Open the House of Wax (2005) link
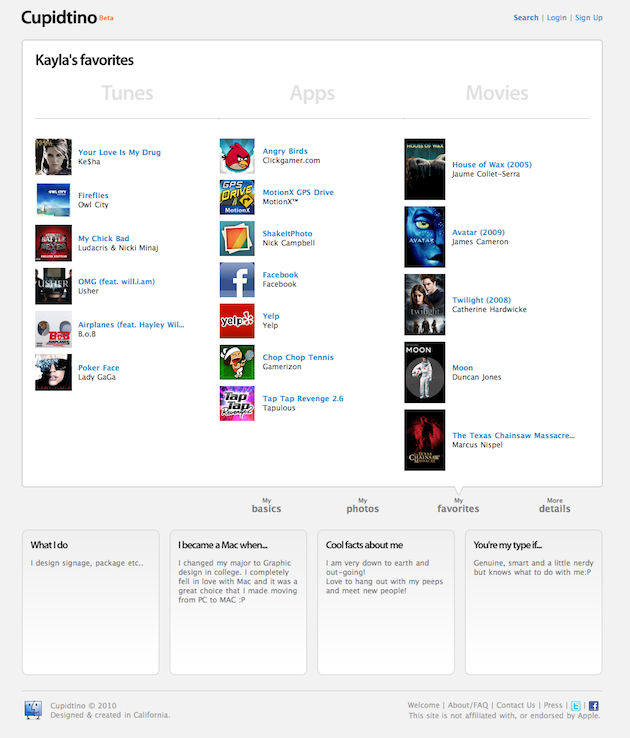The image size is (630, 738). [492, 164]
